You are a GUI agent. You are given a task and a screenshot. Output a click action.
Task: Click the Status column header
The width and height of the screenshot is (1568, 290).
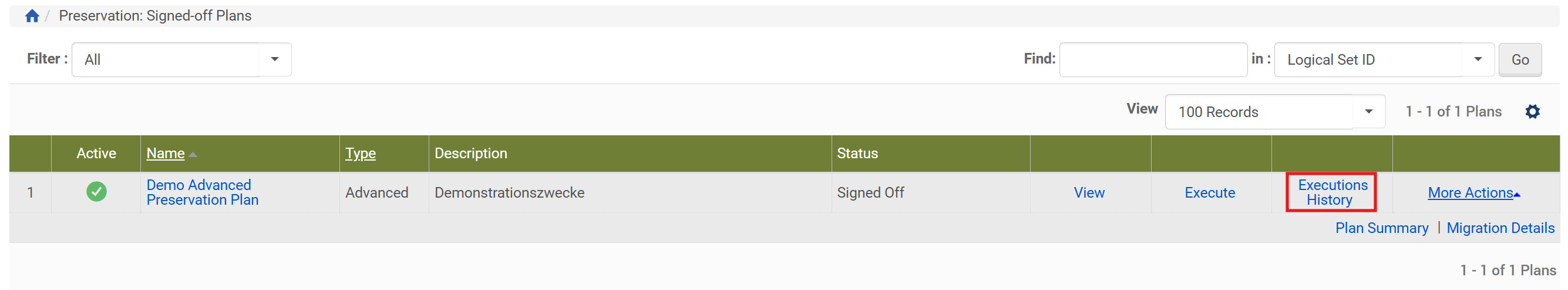(857, 154)
